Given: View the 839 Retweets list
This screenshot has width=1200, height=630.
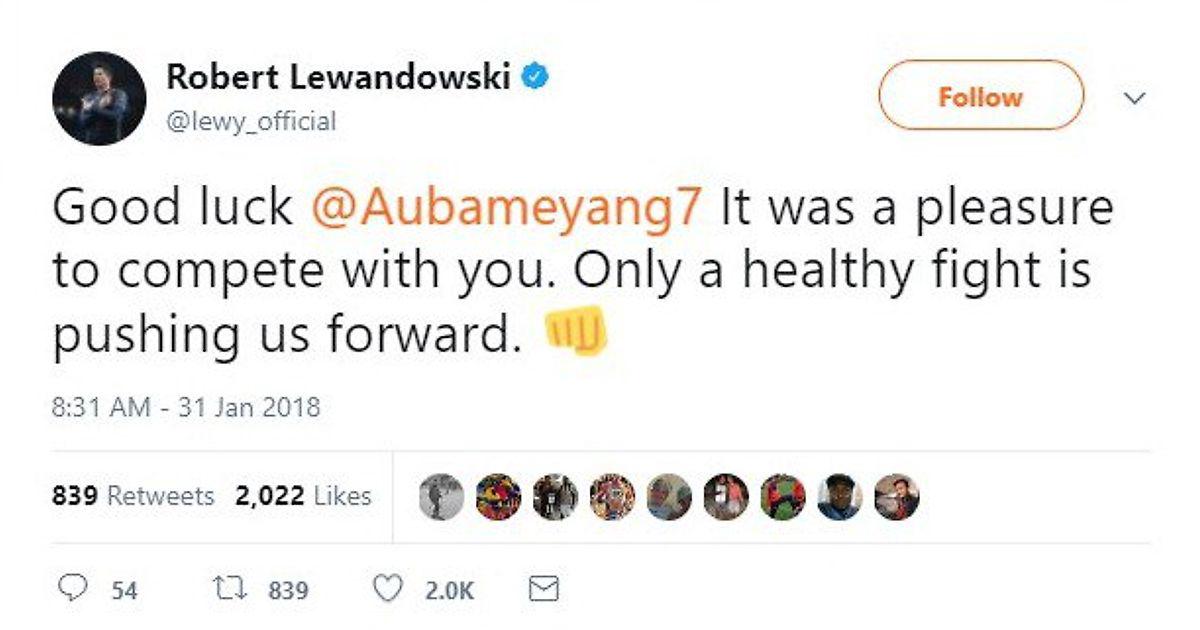Looking at the screenshot, I should 133,496.
